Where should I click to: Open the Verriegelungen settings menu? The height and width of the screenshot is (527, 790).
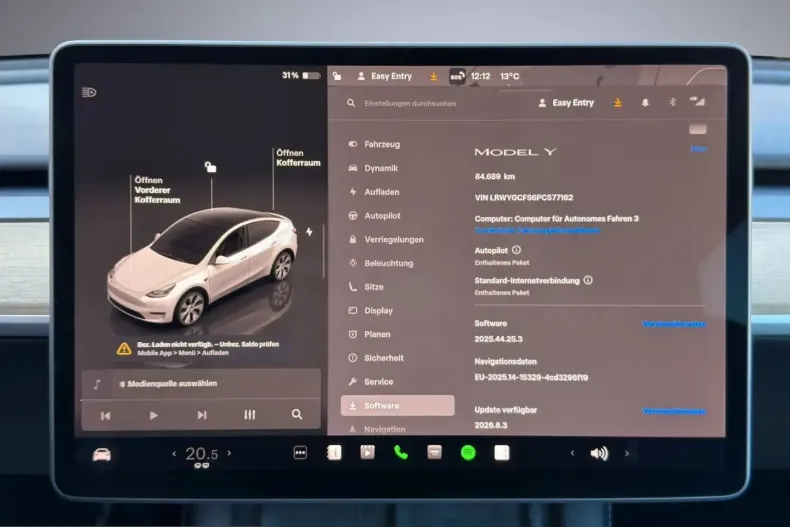coord(385,239)
